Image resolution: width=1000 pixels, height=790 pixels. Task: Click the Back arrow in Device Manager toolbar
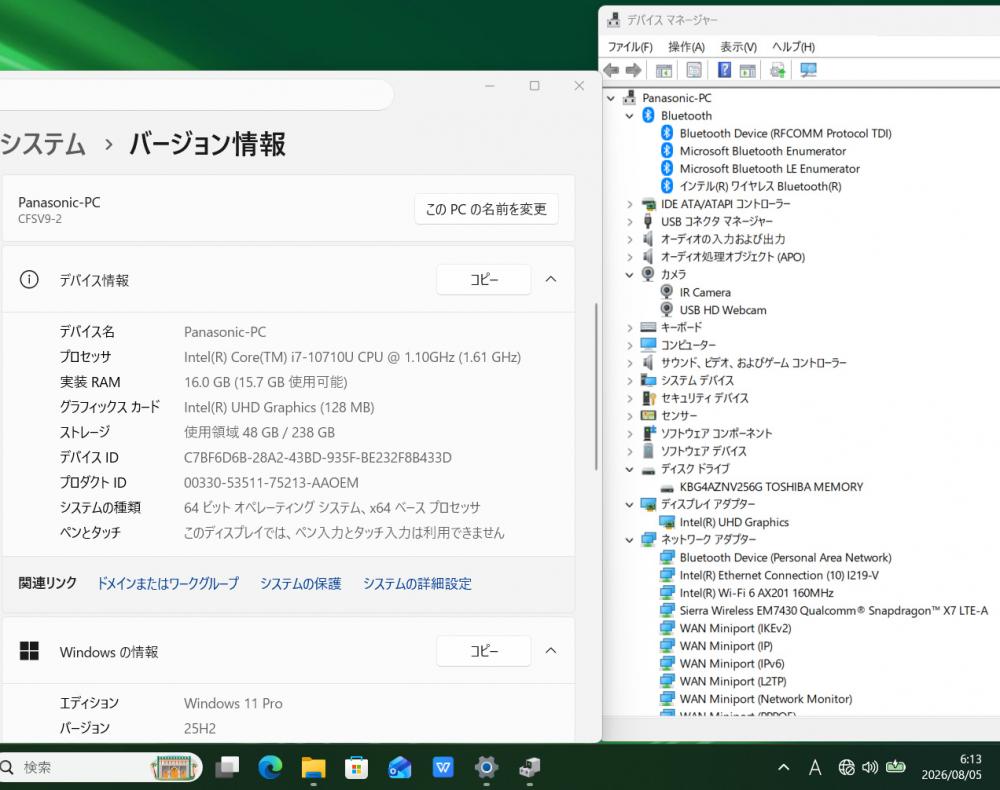[611, 70]
